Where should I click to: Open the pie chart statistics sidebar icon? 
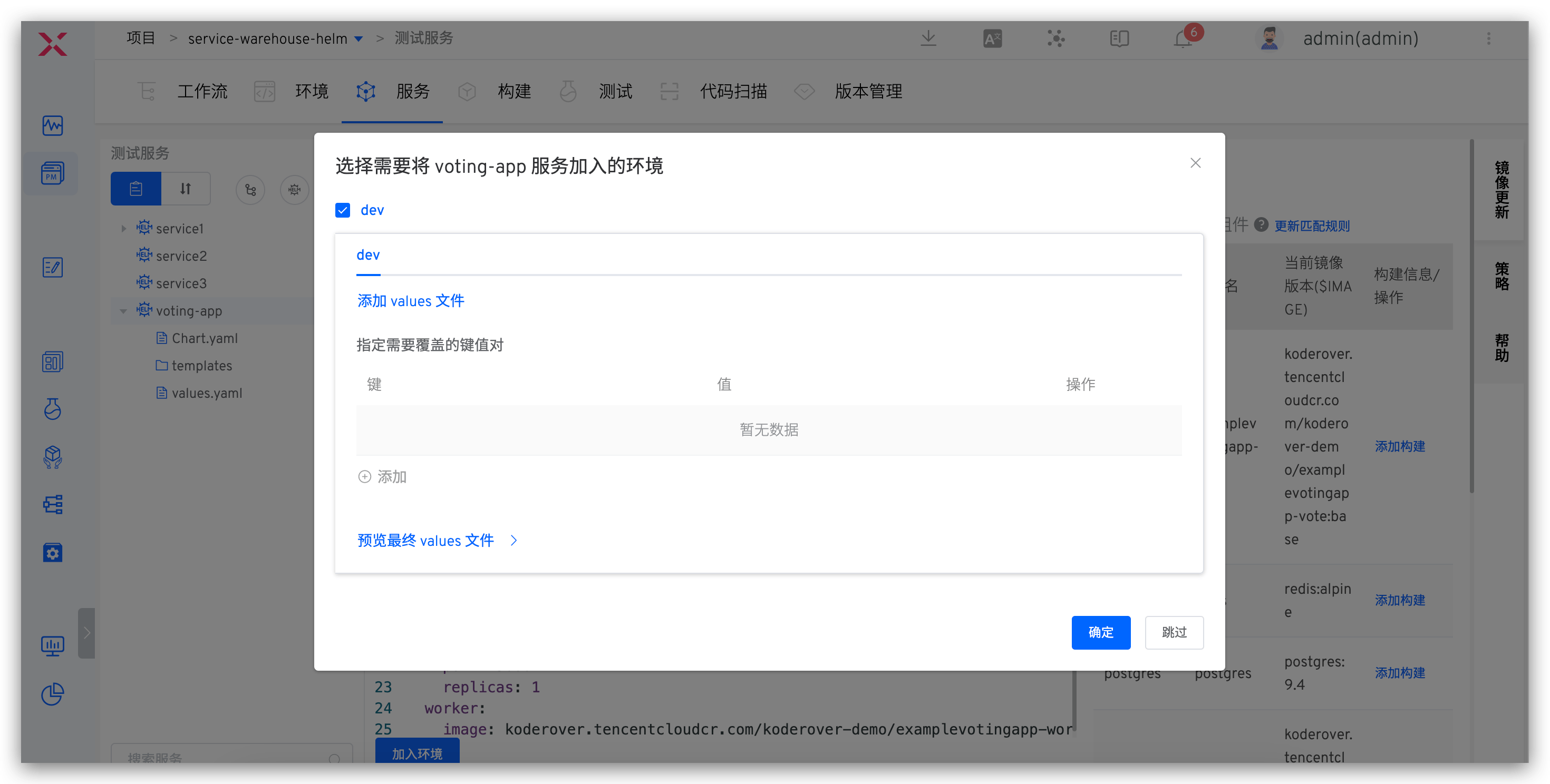tap(53, 694)
